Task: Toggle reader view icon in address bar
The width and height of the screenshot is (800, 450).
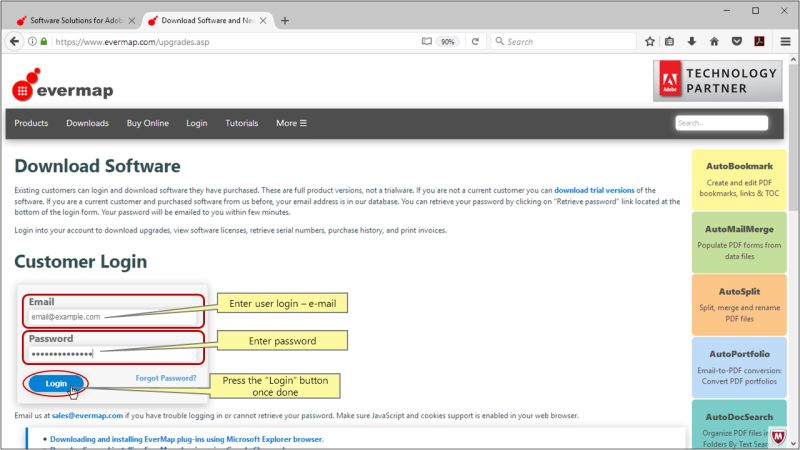Action: click(x=427, y=41)
